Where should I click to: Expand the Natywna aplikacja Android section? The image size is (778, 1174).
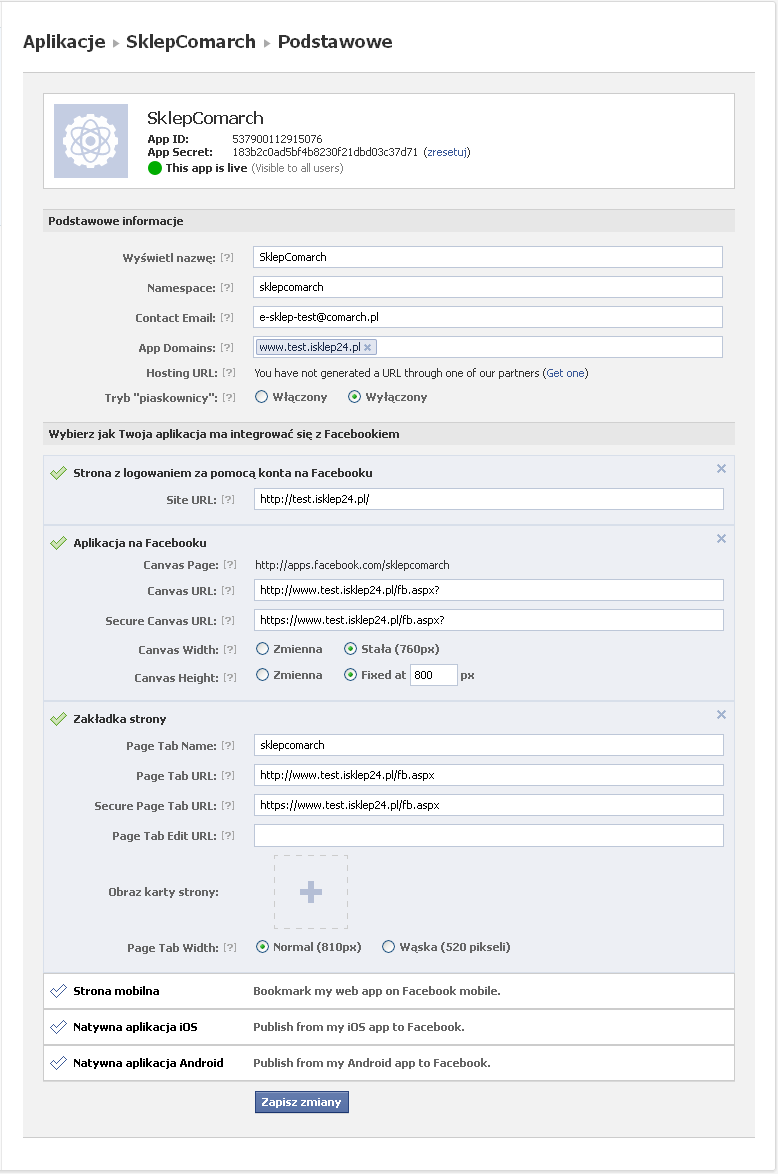[x=389, y=1062]
